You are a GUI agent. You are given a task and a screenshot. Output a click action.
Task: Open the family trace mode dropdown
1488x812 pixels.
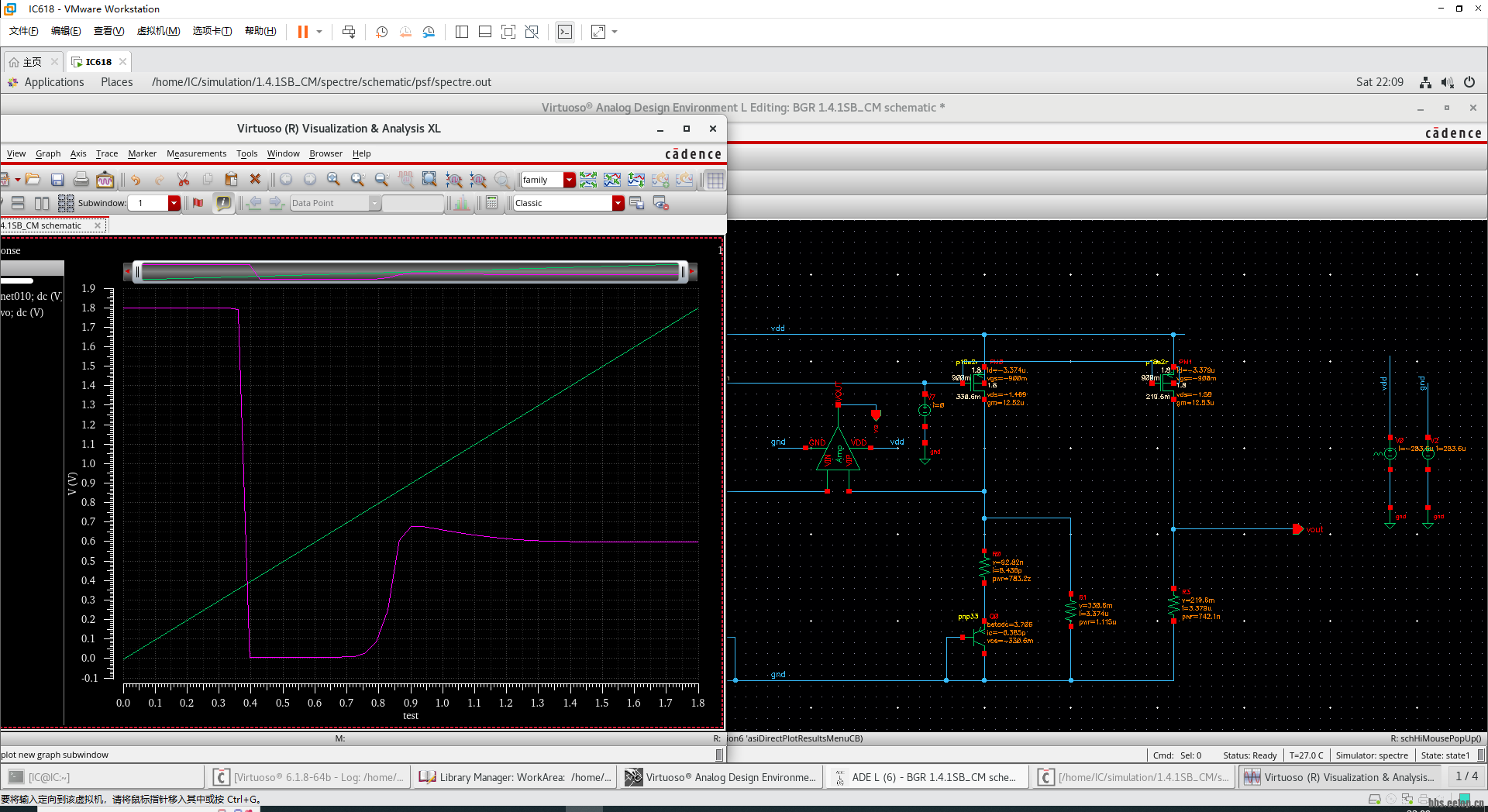click(570, 180)
